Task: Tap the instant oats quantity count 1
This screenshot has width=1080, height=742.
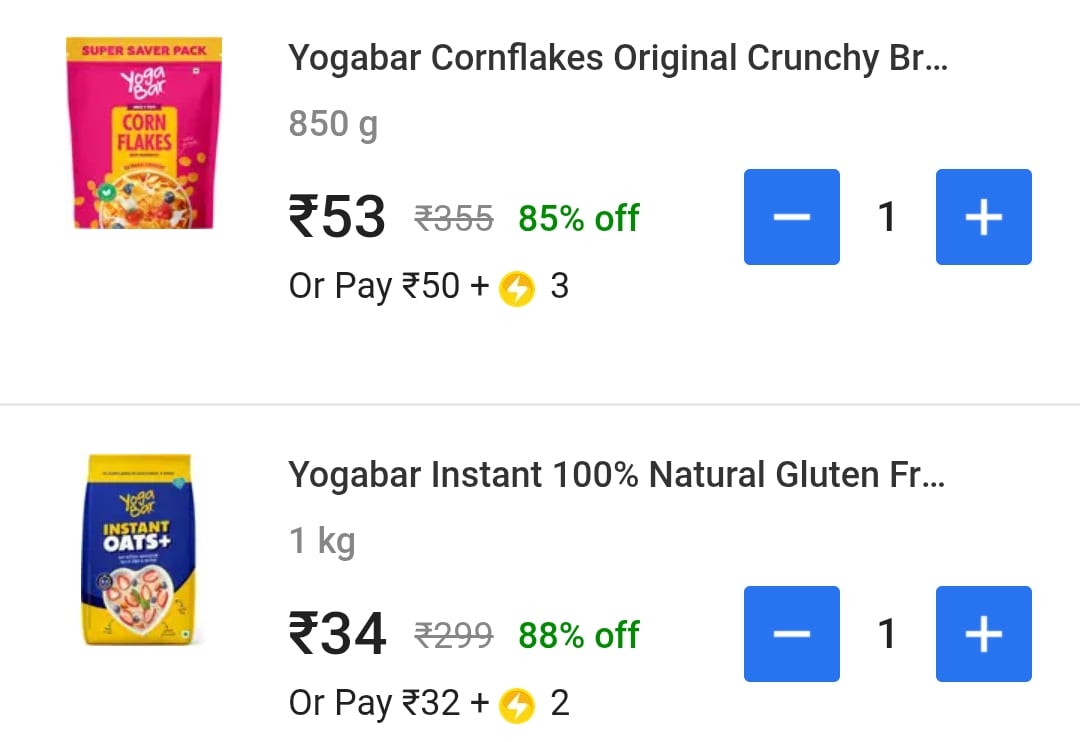Action: [x=887, y=634]
